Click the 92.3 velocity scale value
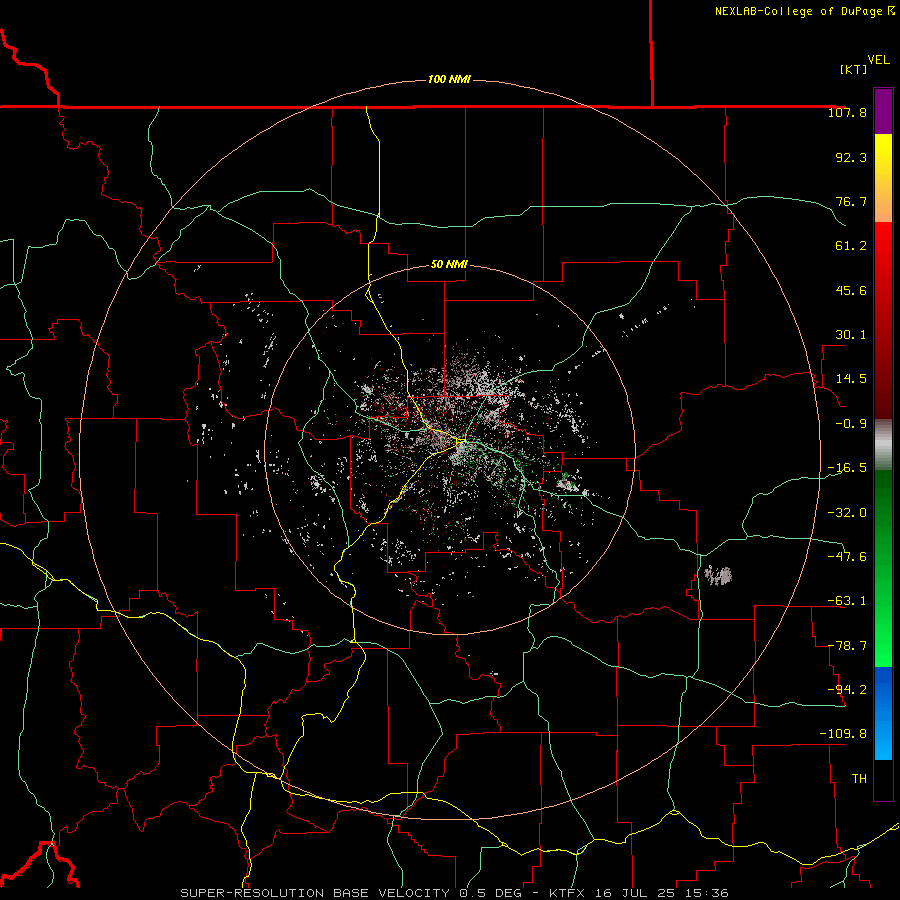The image size is (900, 900). click(x=851, y=157)
